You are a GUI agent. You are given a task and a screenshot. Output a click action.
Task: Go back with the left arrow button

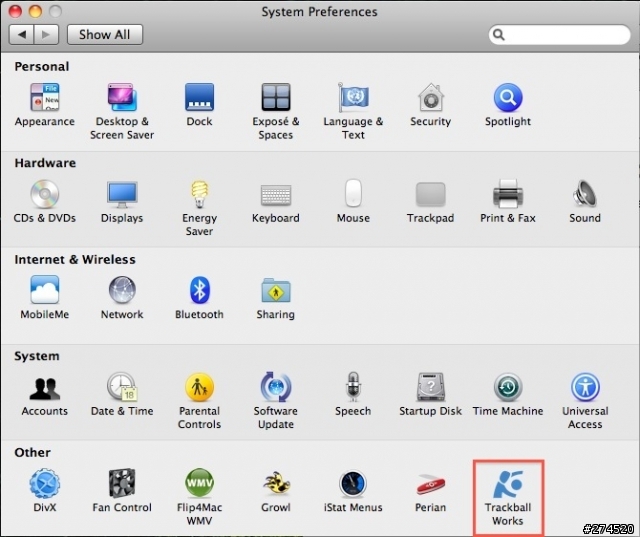22,35
